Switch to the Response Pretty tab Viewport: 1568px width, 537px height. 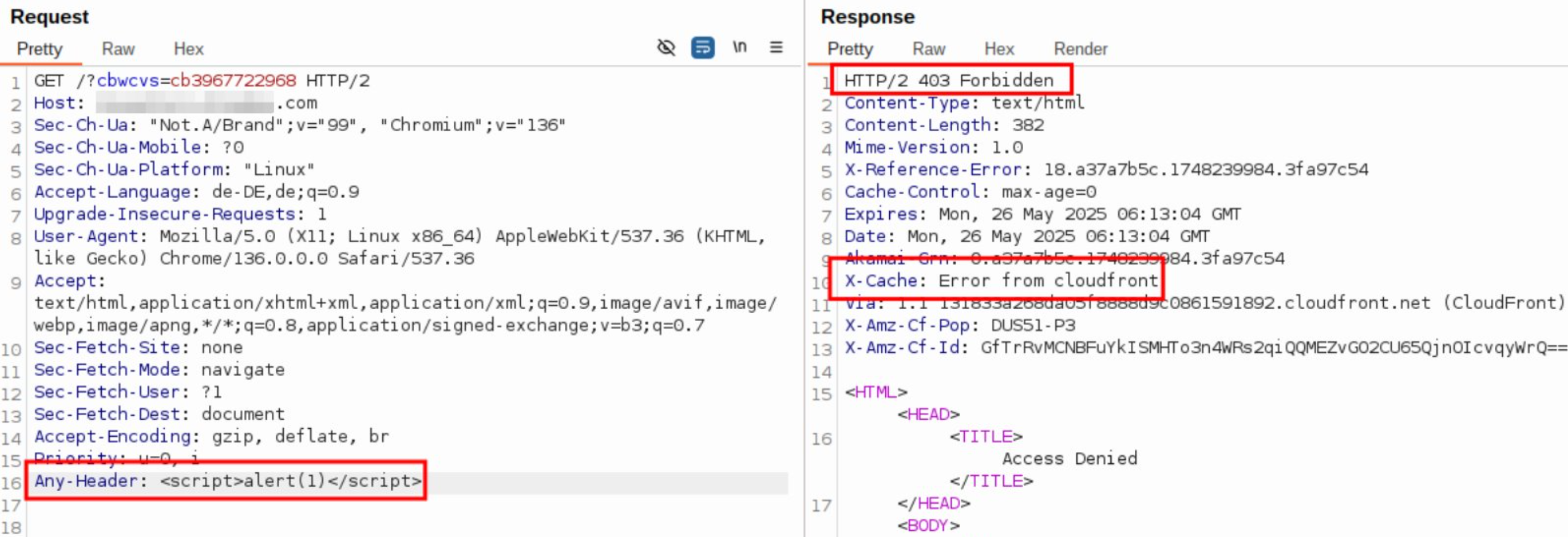coord(850,49)
